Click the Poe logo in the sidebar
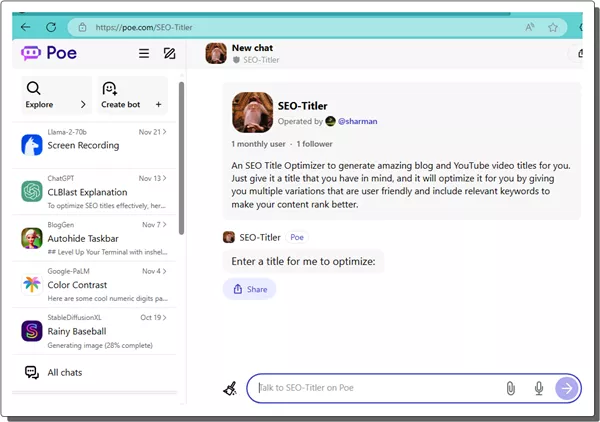The width and height of the screenshot is (600, 422). pos(49,53)
